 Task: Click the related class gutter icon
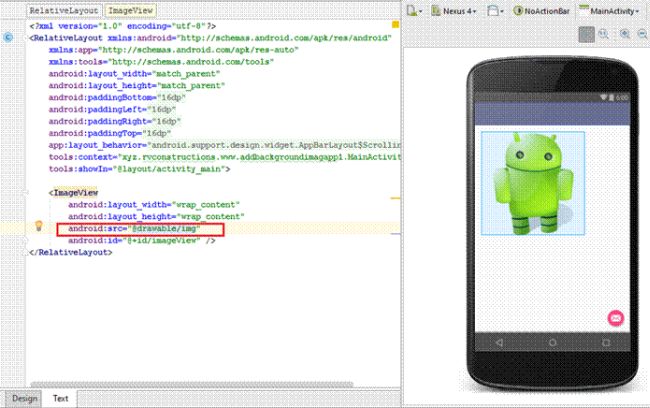coord(8,38)
